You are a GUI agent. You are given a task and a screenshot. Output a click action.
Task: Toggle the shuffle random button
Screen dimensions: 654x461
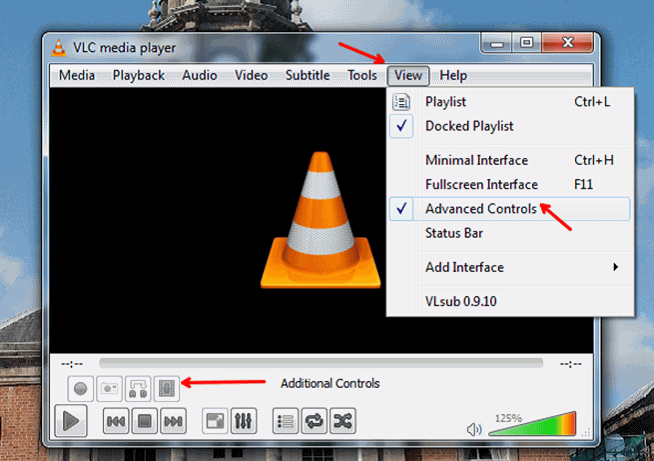343,421
